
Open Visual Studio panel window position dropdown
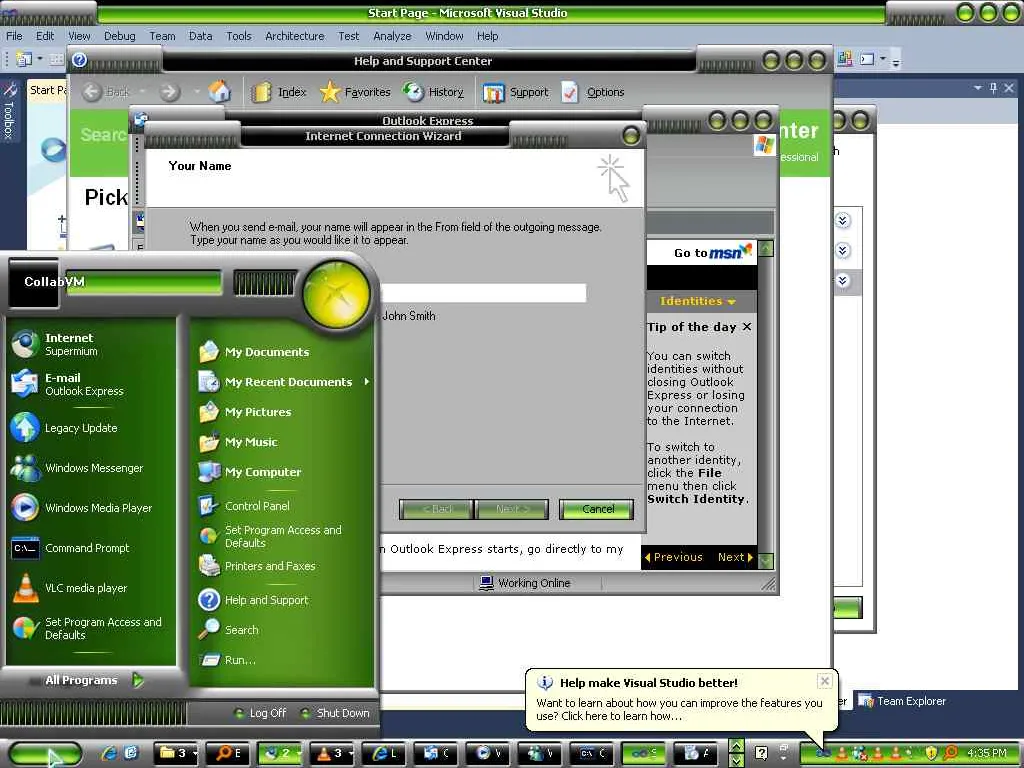(x=978, y=88)
